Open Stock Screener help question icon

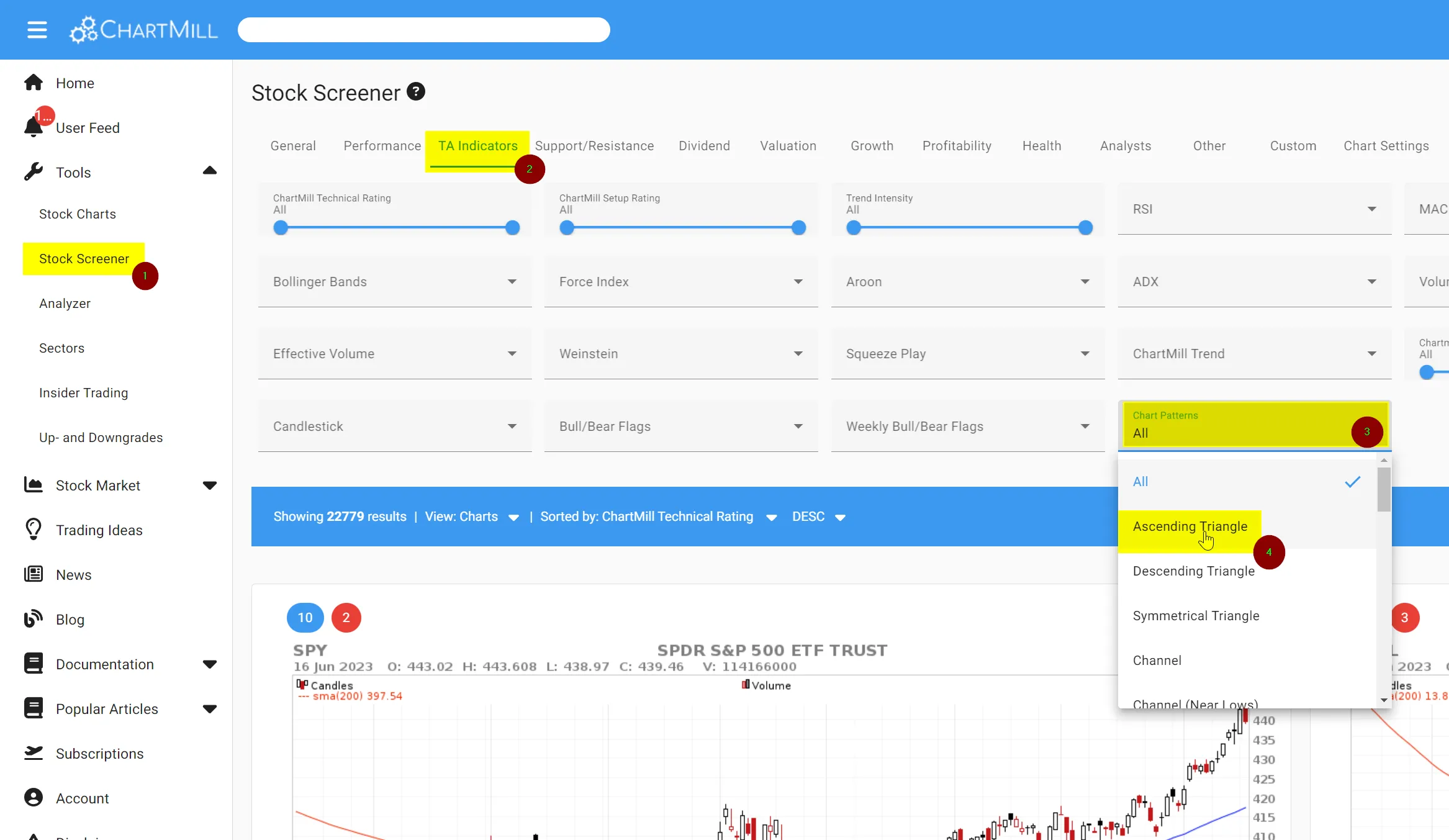point(416,92)
